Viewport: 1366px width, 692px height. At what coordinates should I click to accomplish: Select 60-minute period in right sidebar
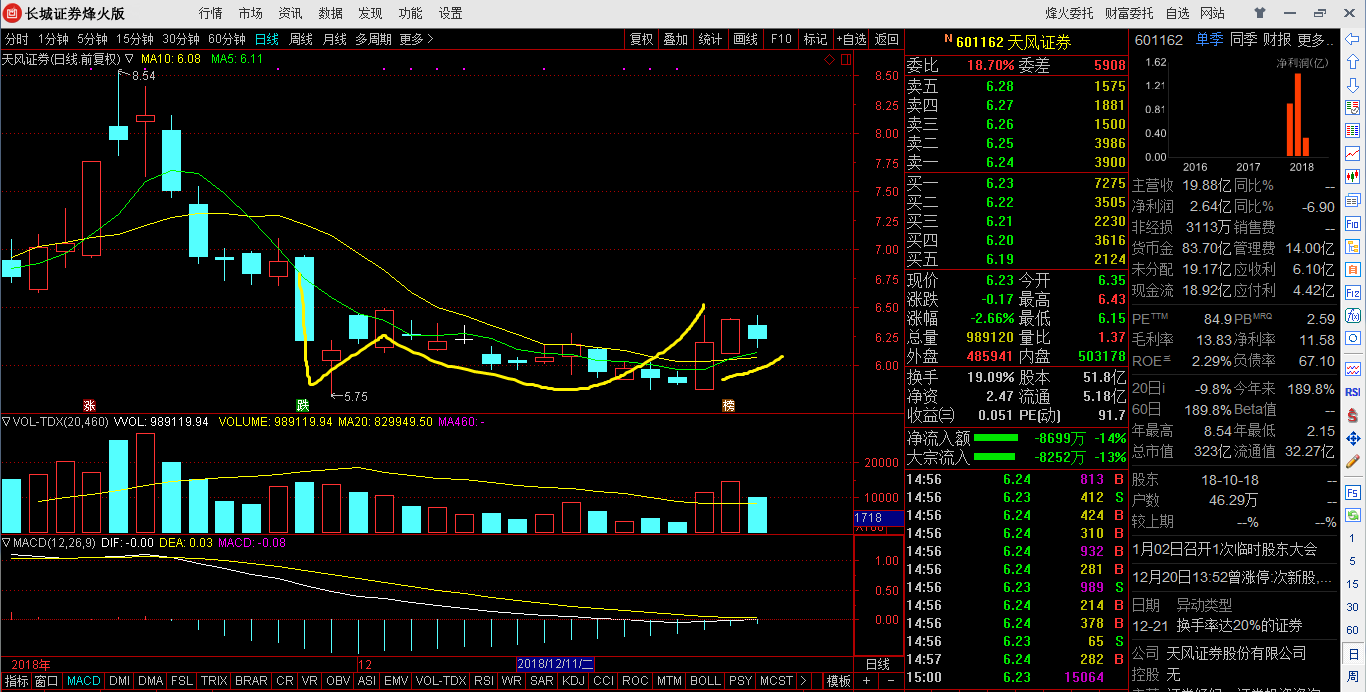[1353, 630]
